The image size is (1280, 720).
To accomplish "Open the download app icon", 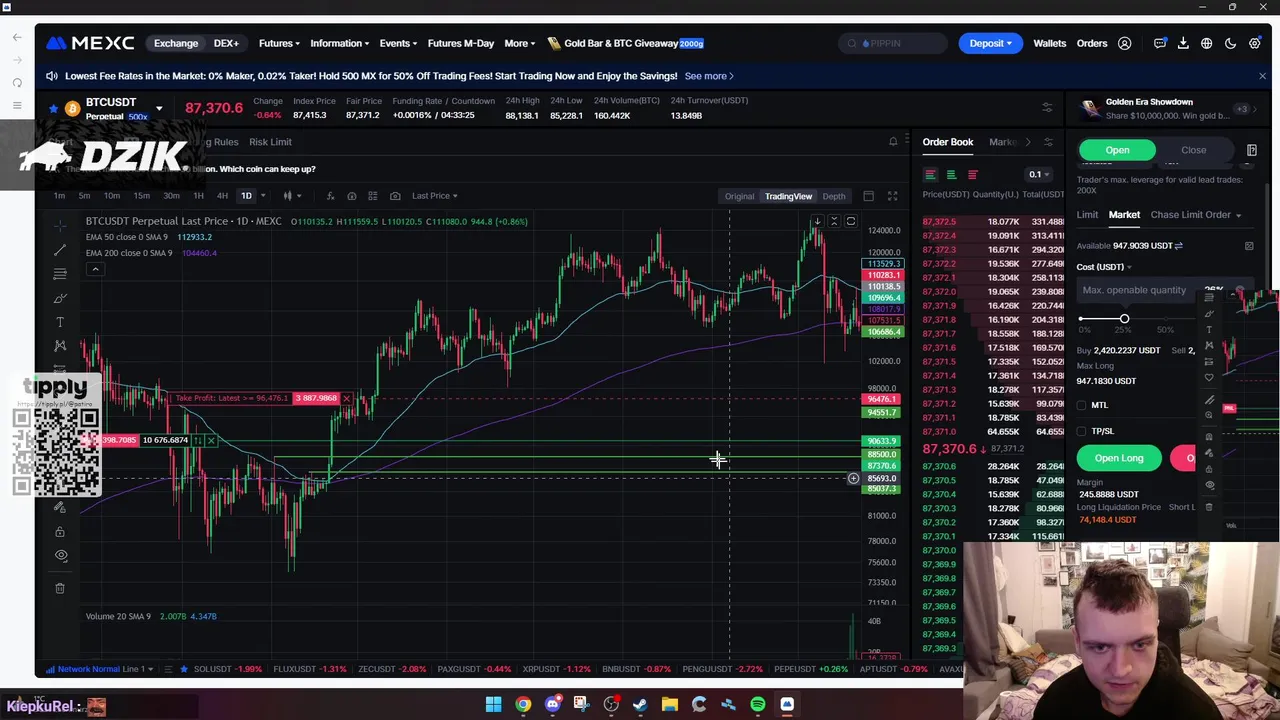I will tap(1183, 43).
